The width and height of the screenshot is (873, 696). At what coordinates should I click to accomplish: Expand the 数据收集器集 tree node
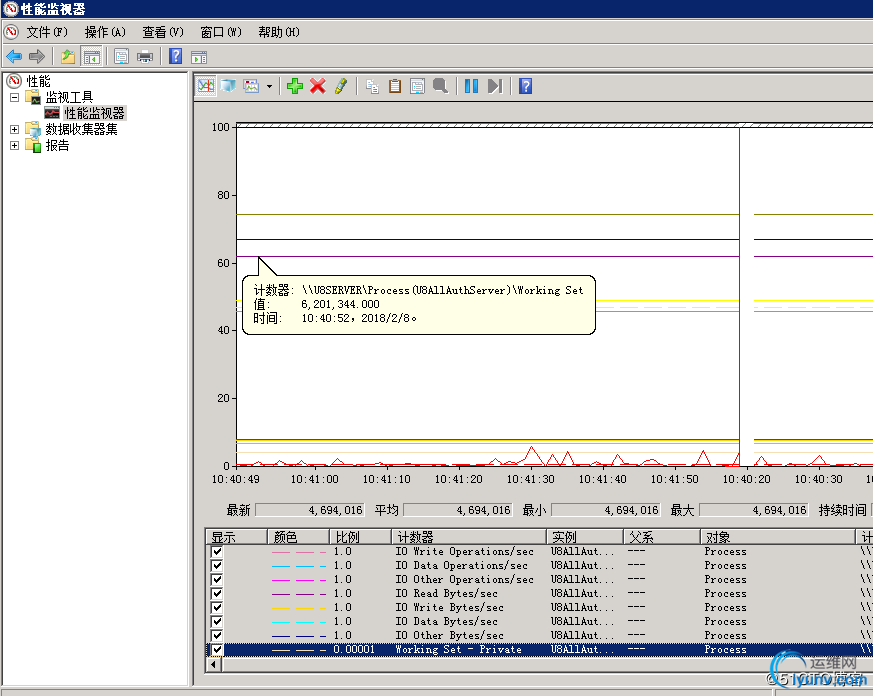click(14, 129)
